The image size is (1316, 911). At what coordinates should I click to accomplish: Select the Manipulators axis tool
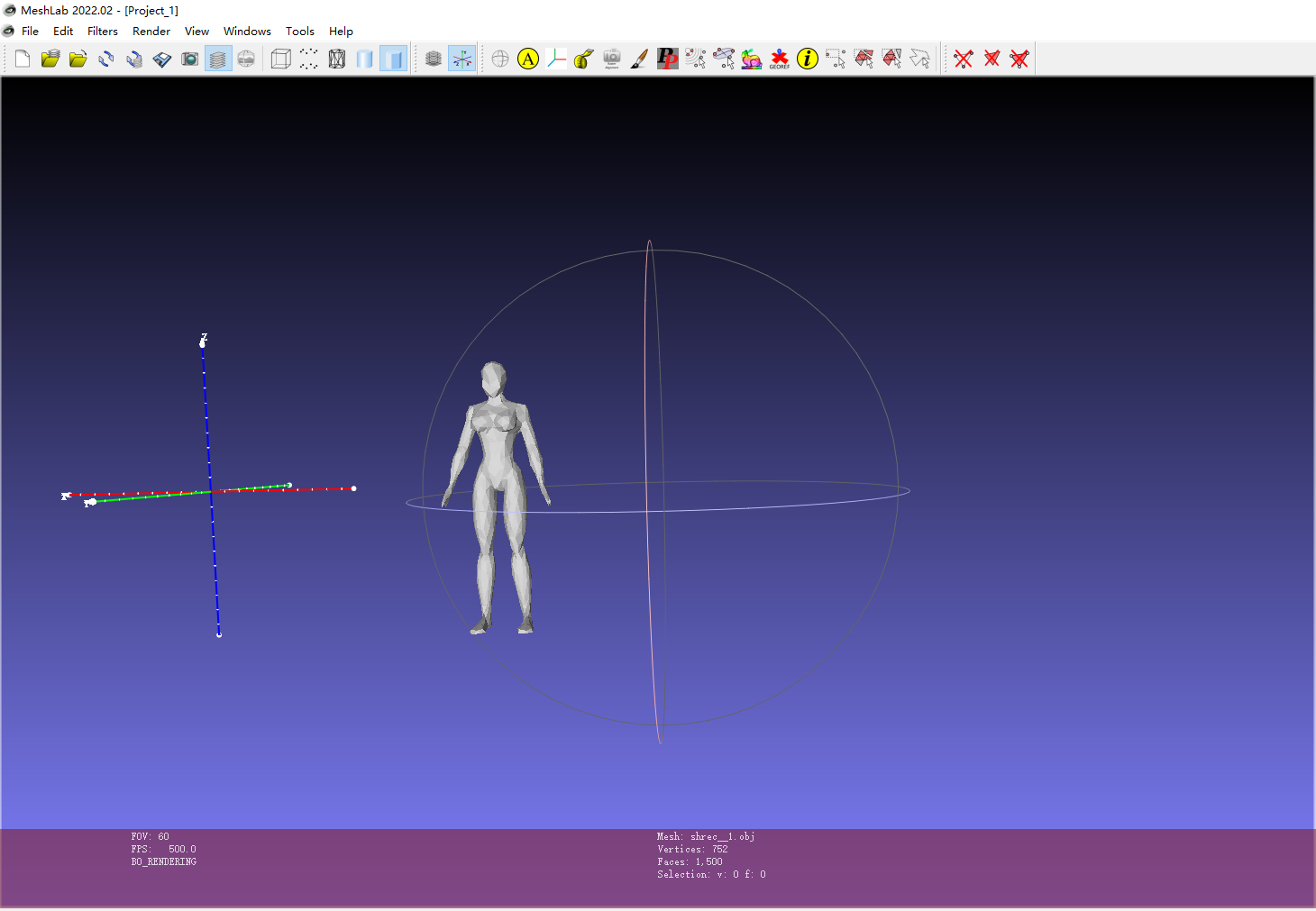click(556, 59)
